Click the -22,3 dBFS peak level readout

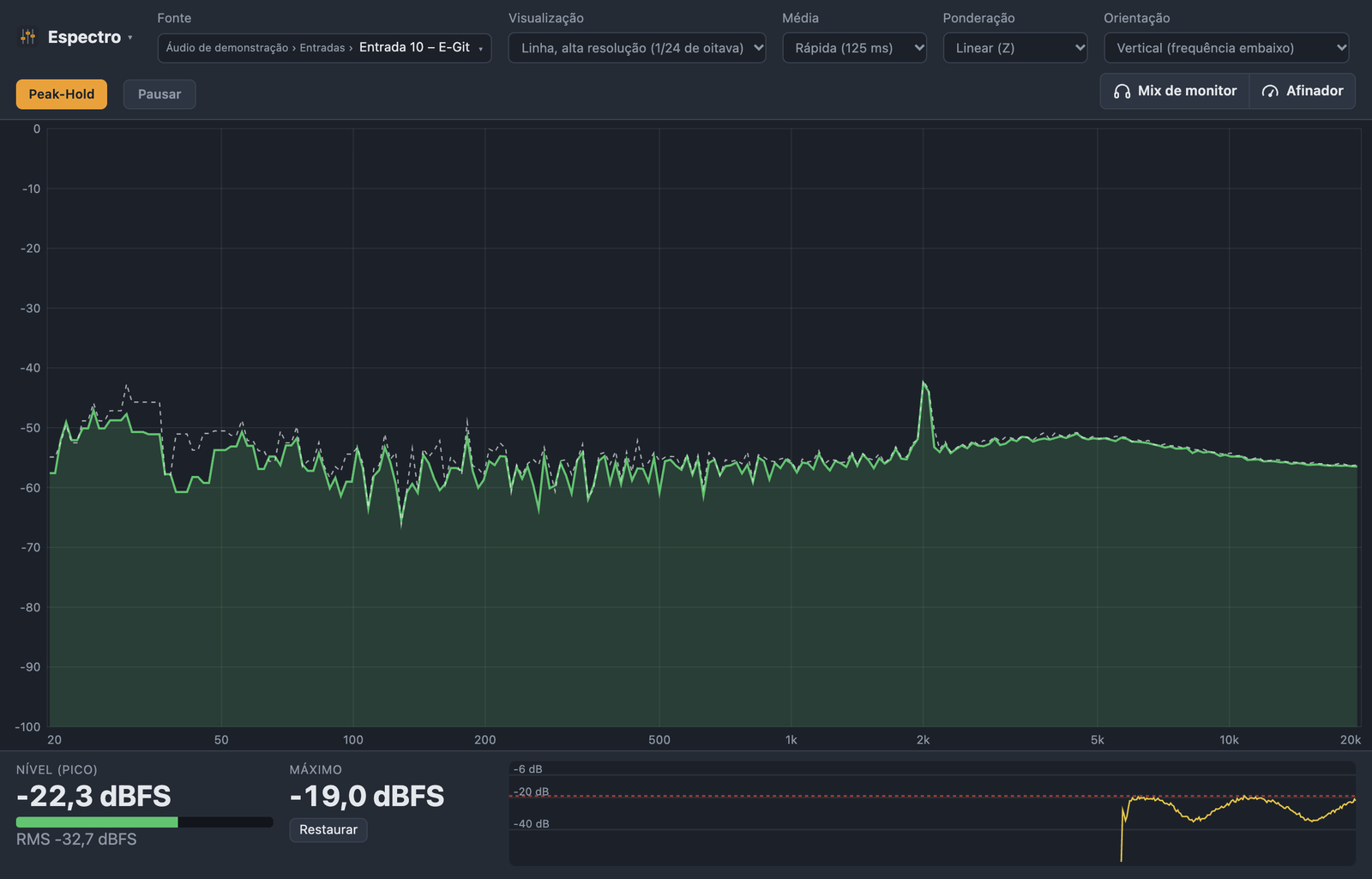pyautogui.click(x=93, y=797)
